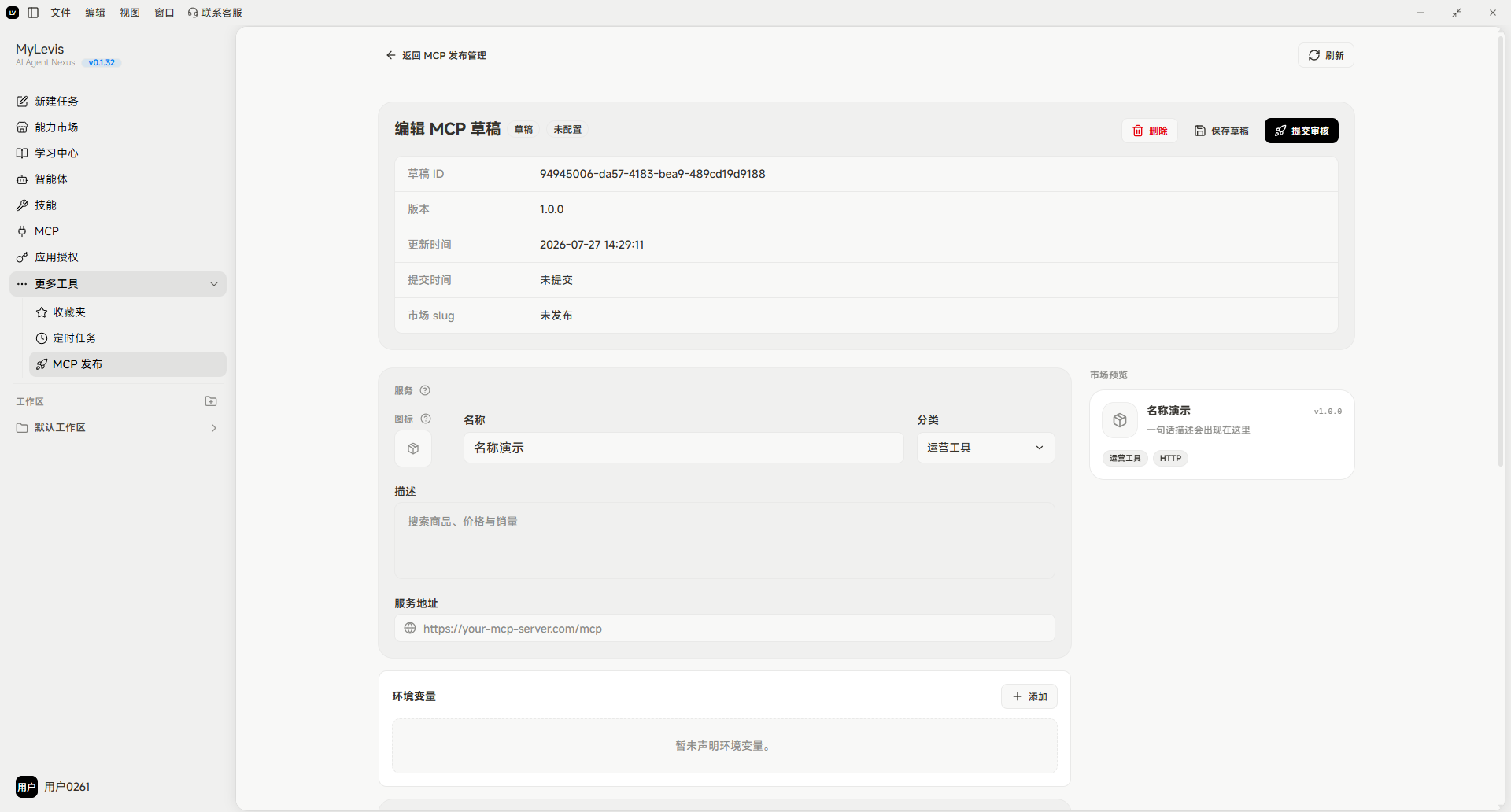
Task: Collapse the 更多工具 group
Action: pyautogui.click(x=118, y=284)
